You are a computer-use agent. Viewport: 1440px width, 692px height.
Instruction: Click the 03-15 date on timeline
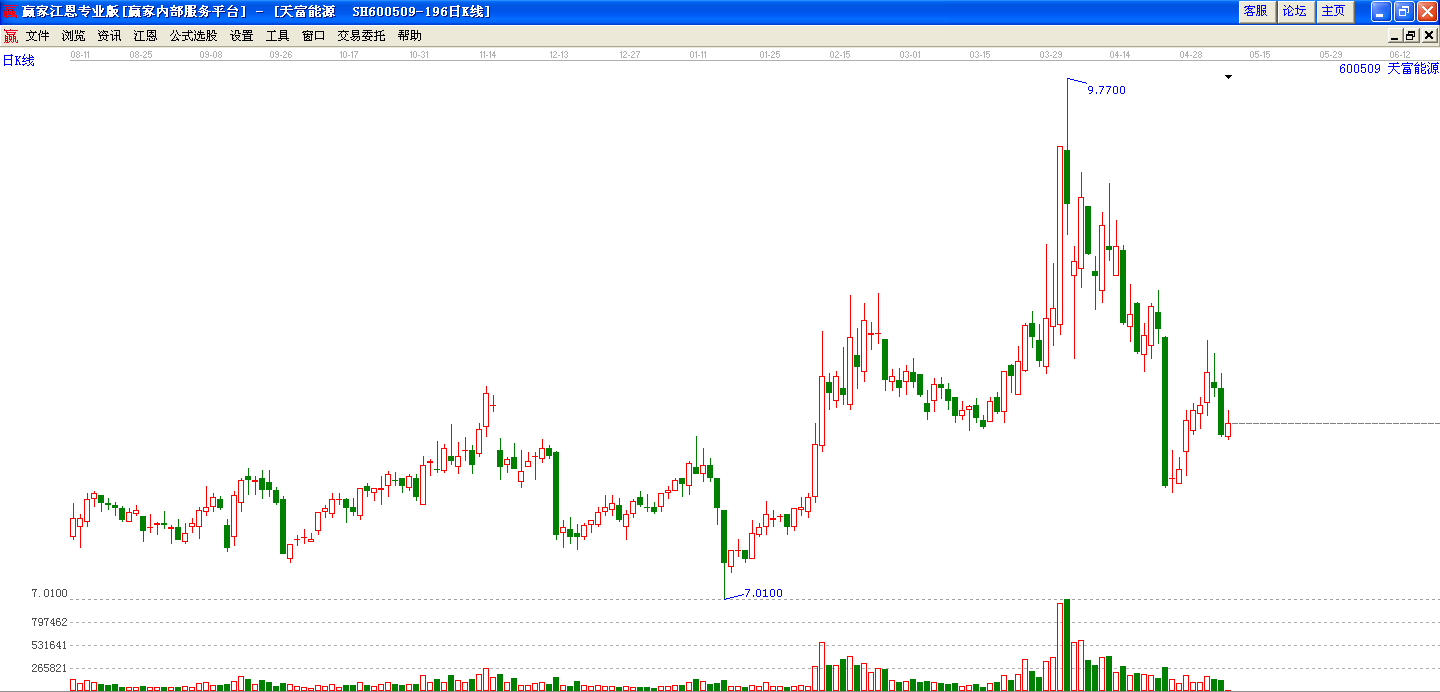click(979, 55)
